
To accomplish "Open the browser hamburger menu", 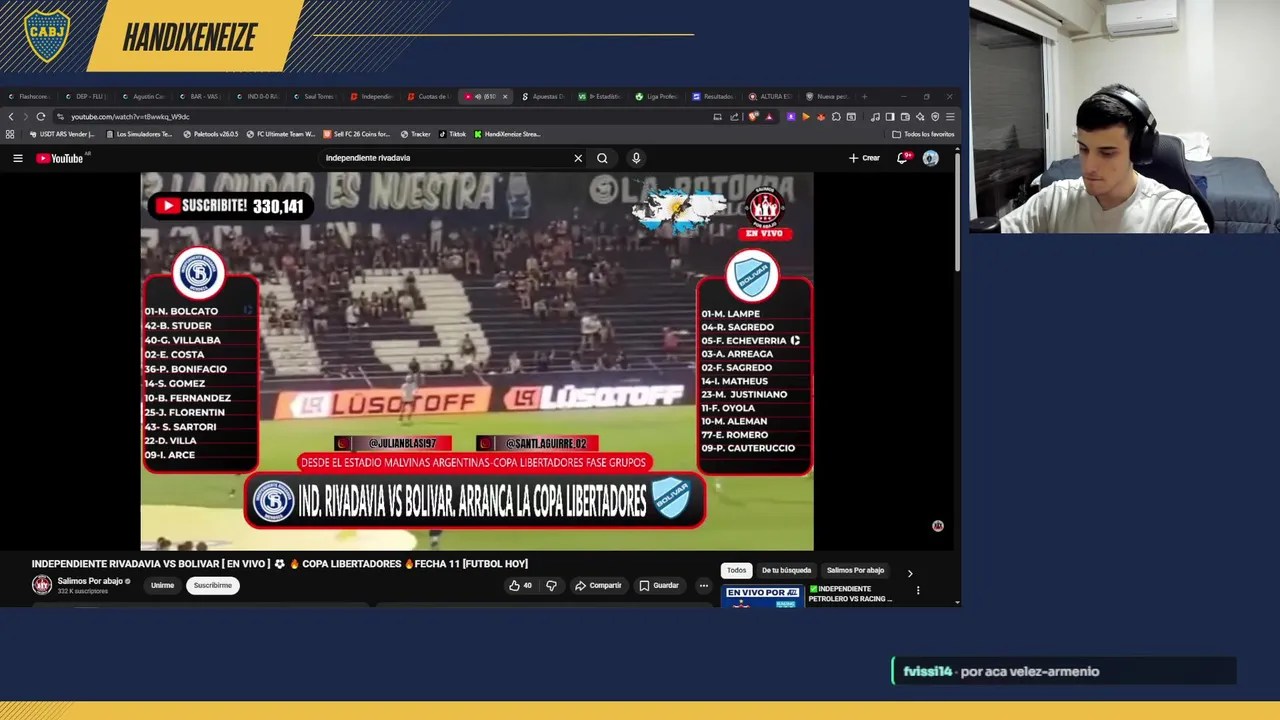I will click(x=950, y=116).
